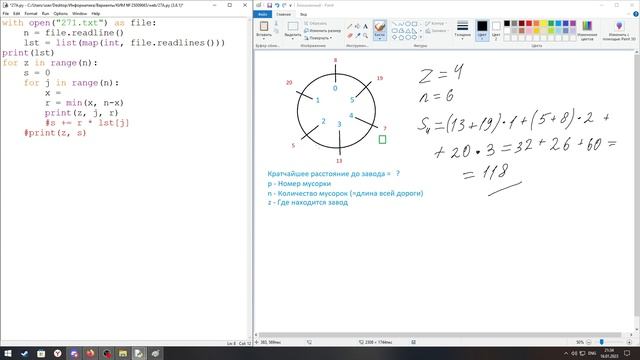Choose the rectangle shape in Shapes gallery
Viewport: 640px width, 360px height.
coord(414,24)
